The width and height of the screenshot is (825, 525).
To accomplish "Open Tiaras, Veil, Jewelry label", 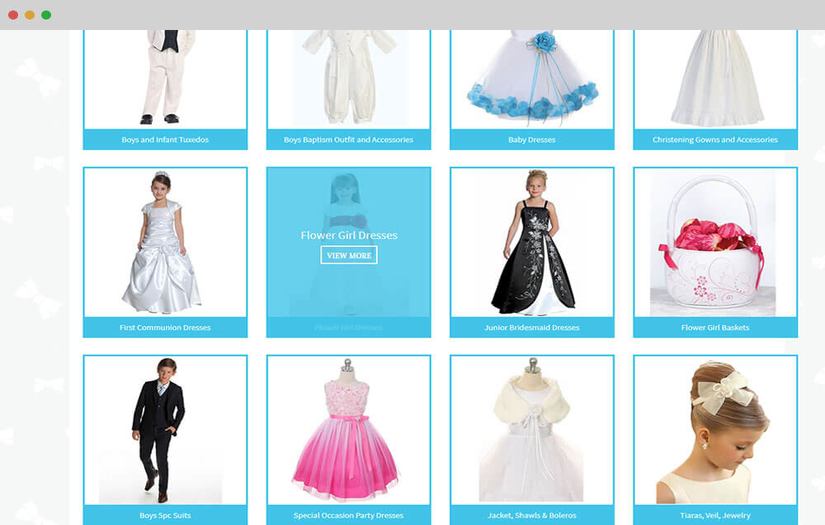I will point(715,515).
